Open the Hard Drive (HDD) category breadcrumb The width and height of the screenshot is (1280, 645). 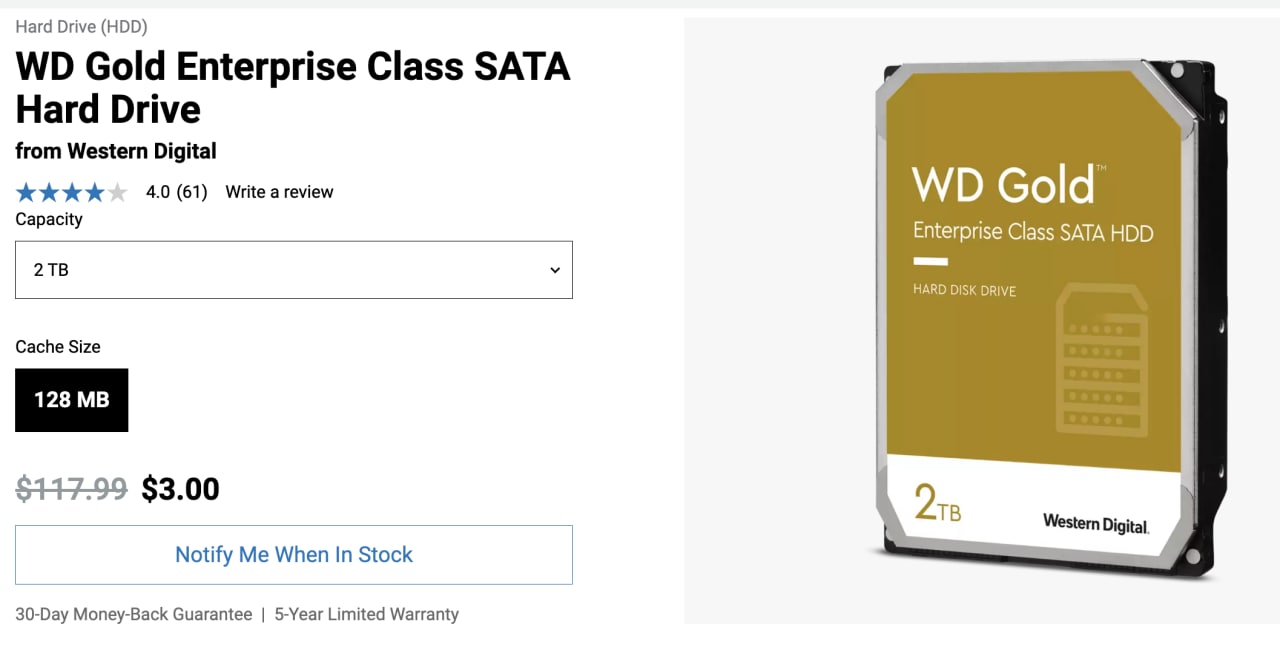(x=81, y=27)
